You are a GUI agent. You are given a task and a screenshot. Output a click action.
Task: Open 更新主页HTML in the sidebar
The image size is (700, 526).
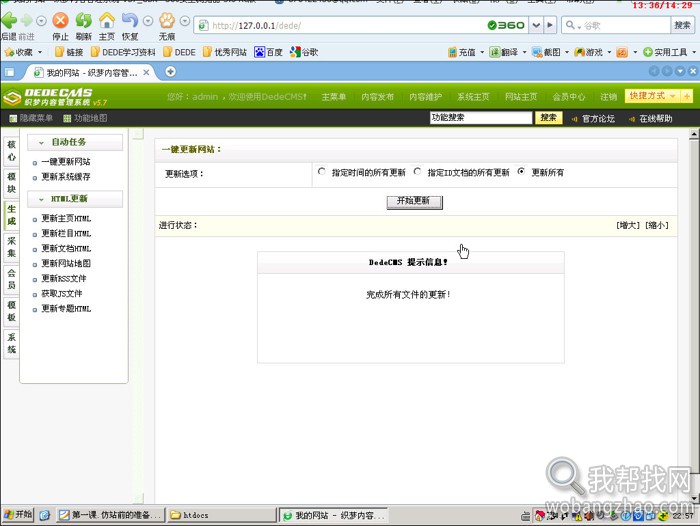pos(66,218)
